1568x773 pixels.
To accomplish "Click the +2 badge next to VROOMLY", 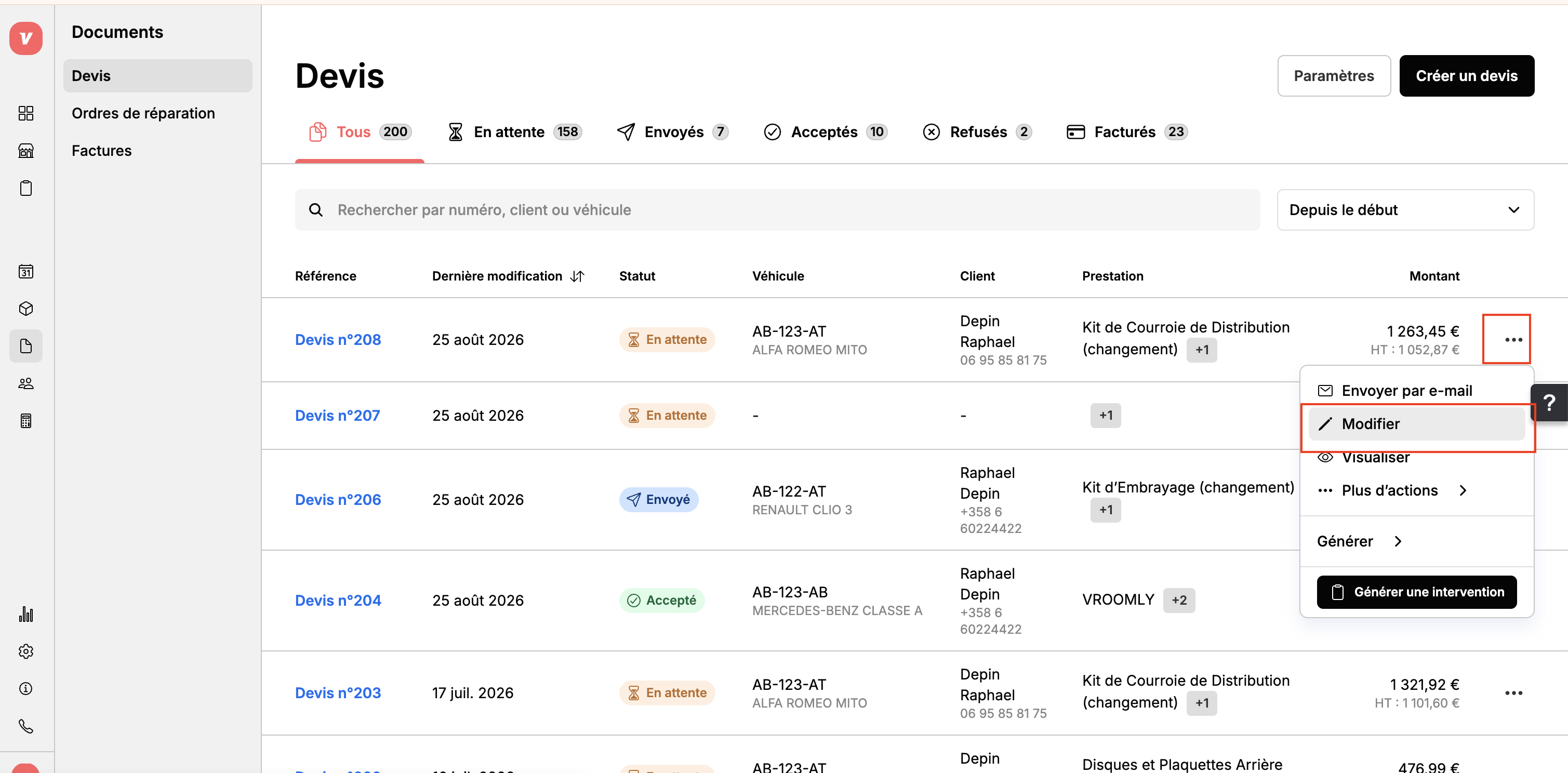I will [1179, 601].
